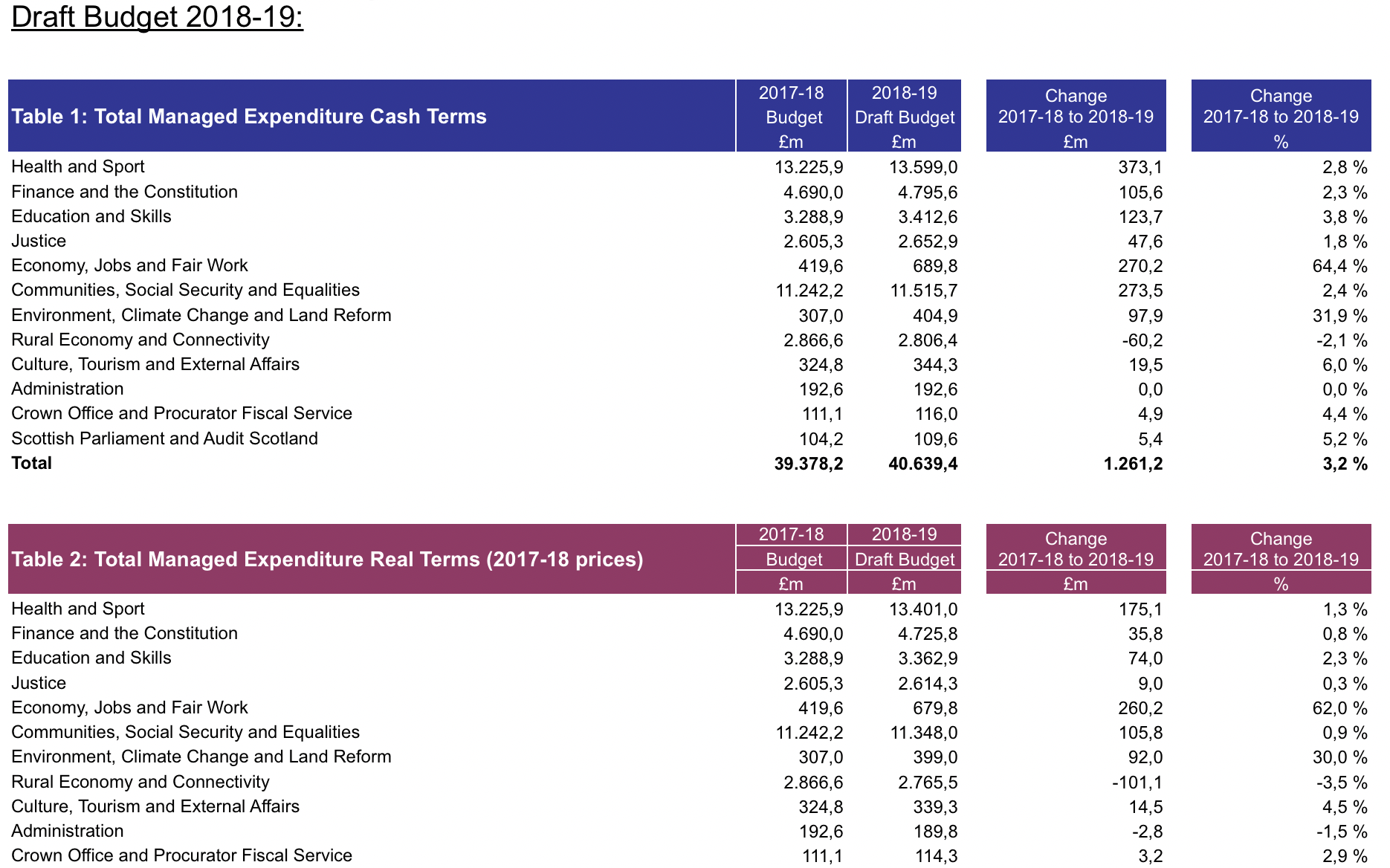The width and height of the screenshot is (1390, 868).
Task: Click the Table 1 total value 40.639,4
Action: pos(922,464)
